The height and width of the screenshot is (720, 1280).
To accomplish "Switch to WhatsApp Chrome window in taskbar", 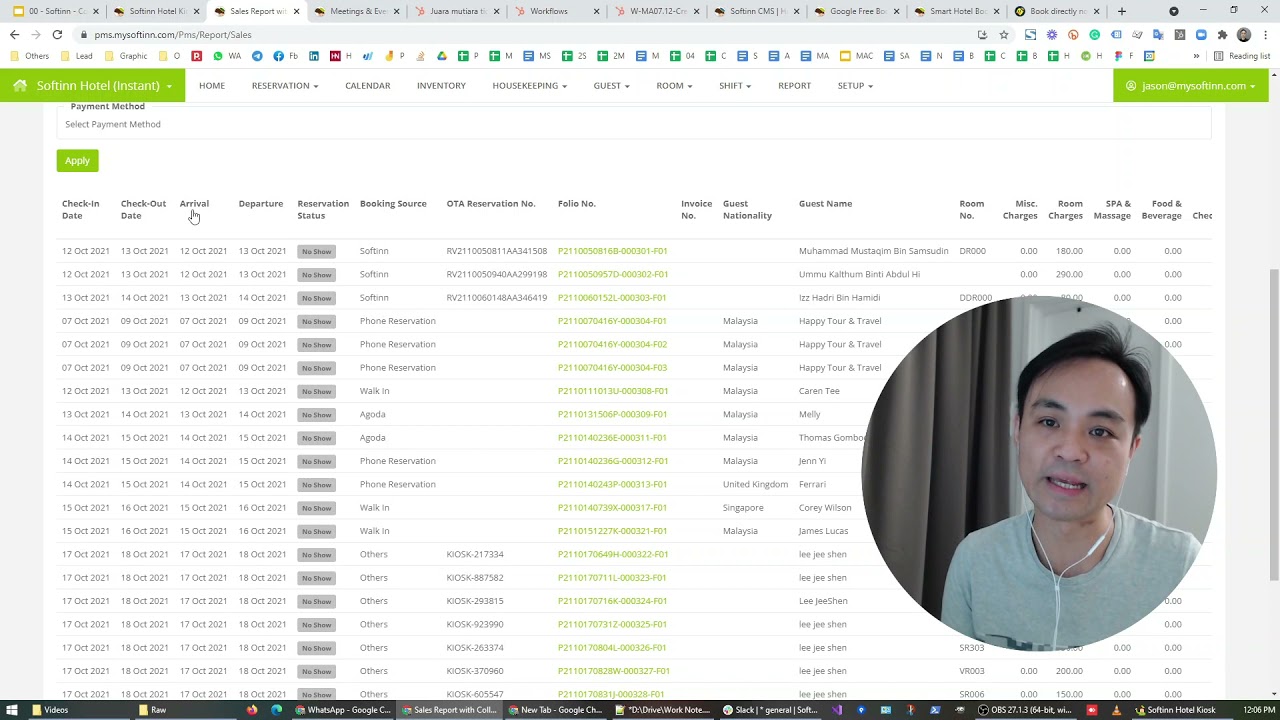I will click(x=343, y=710).
